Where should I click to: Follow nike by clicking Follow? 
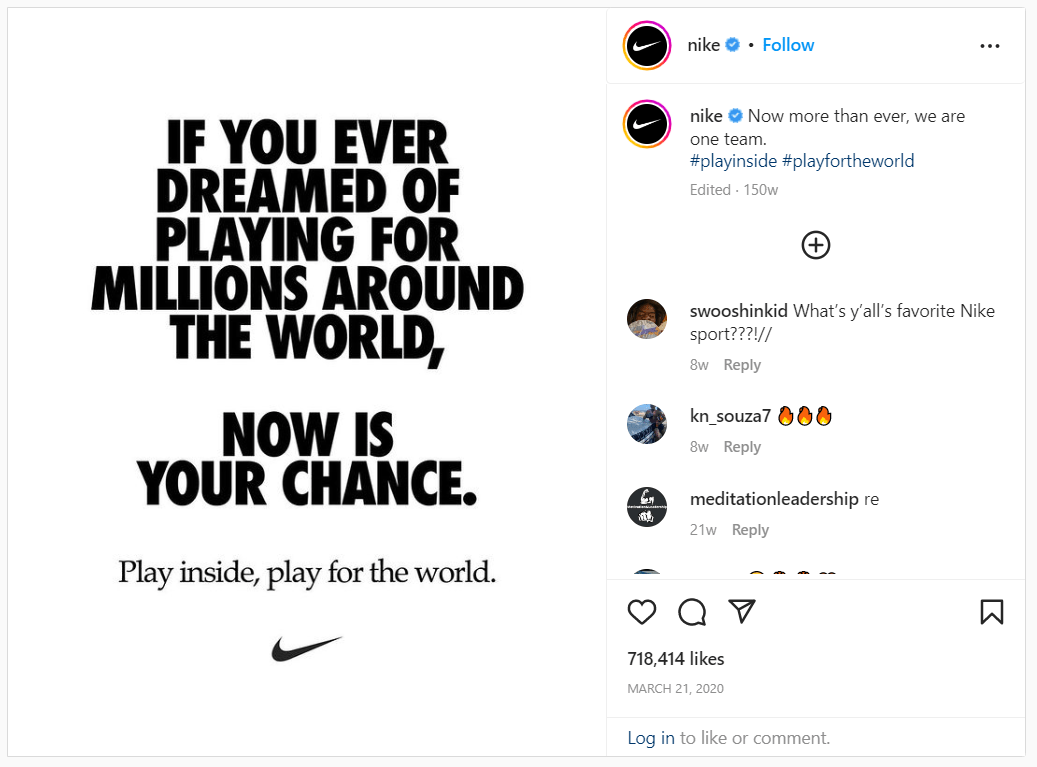(x=788, y=44)
